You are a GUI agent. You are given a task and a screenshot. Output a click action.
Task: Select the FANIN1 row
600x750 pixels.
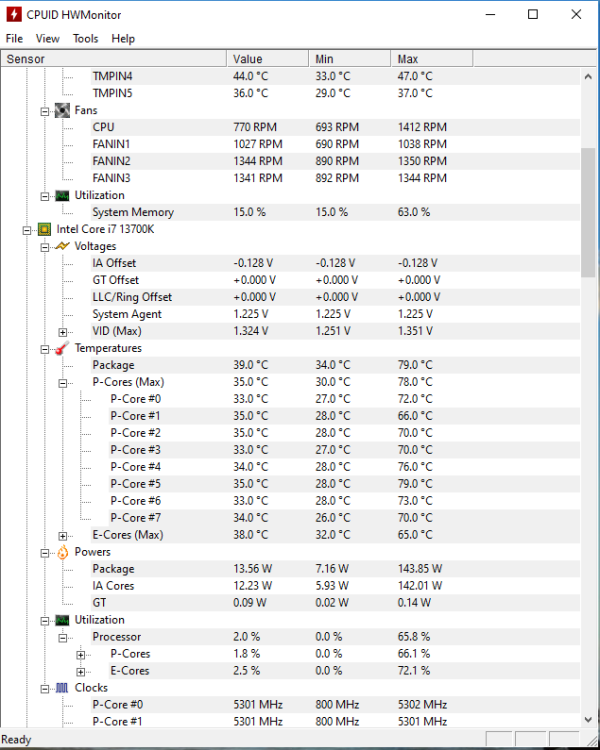click(x=335, y=144)
